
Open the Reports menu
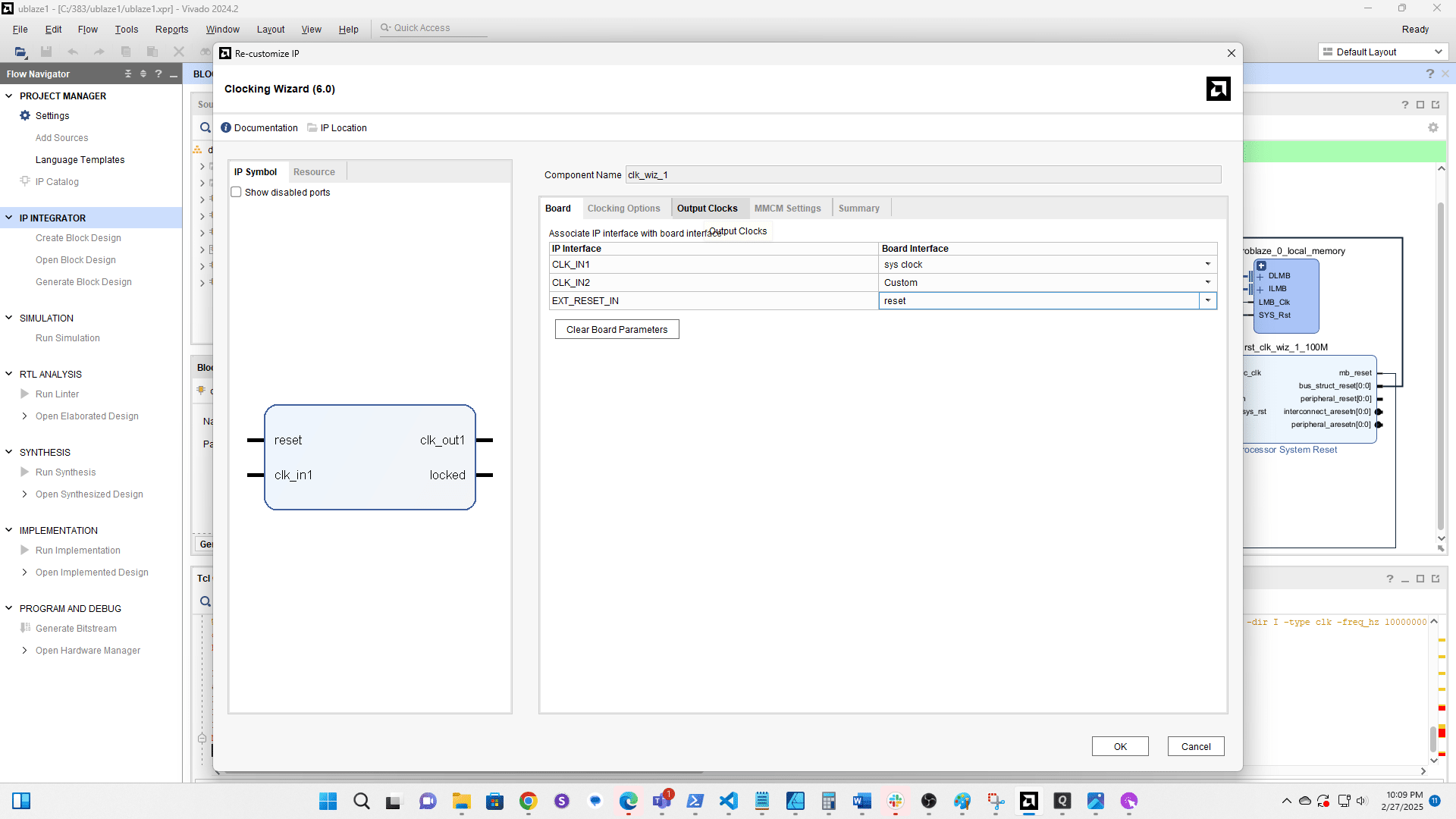point(171,29)
